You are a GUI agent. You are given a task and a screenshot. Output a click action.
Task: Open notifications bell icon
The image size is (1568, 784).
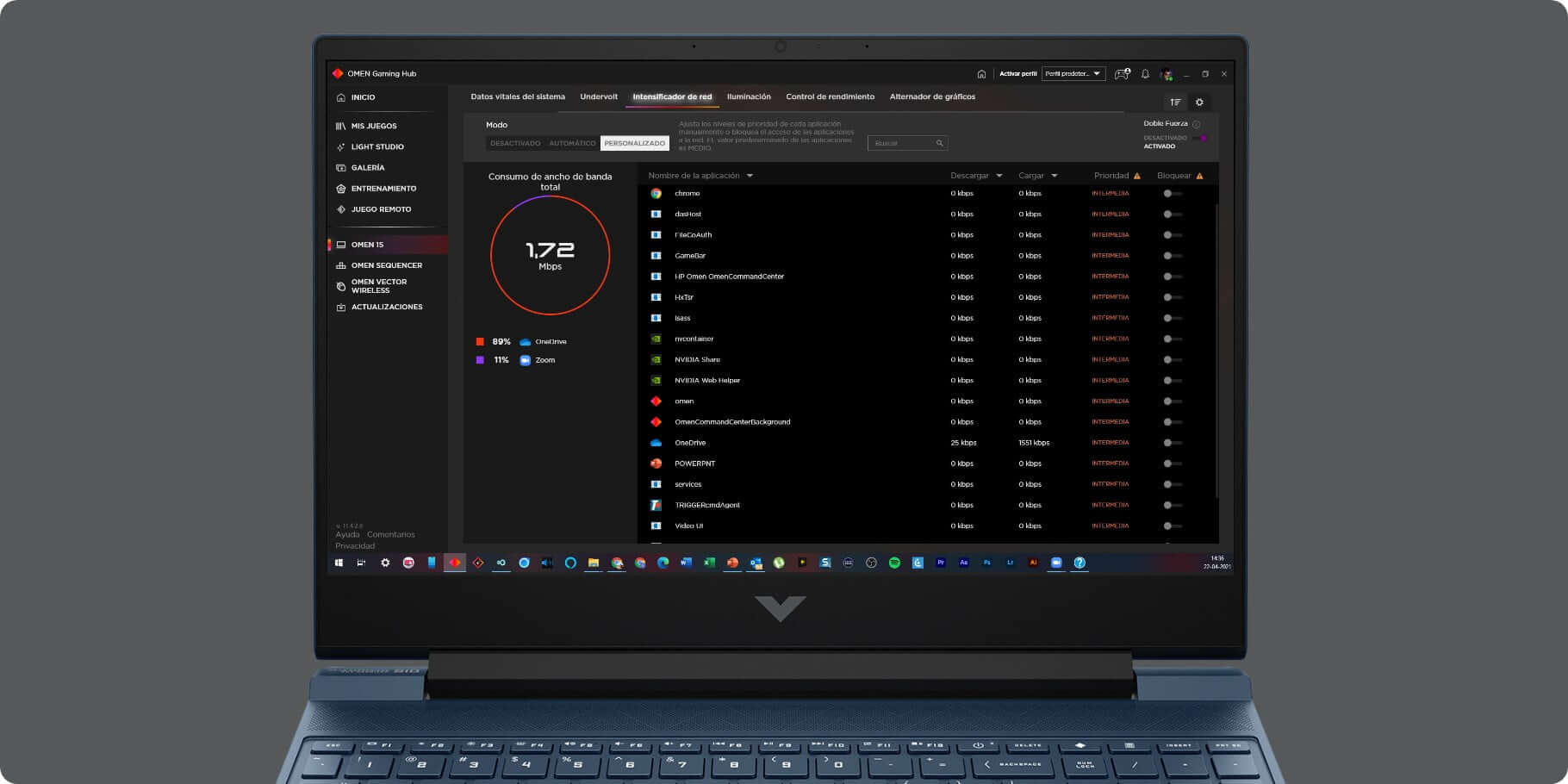(1145, 74)
